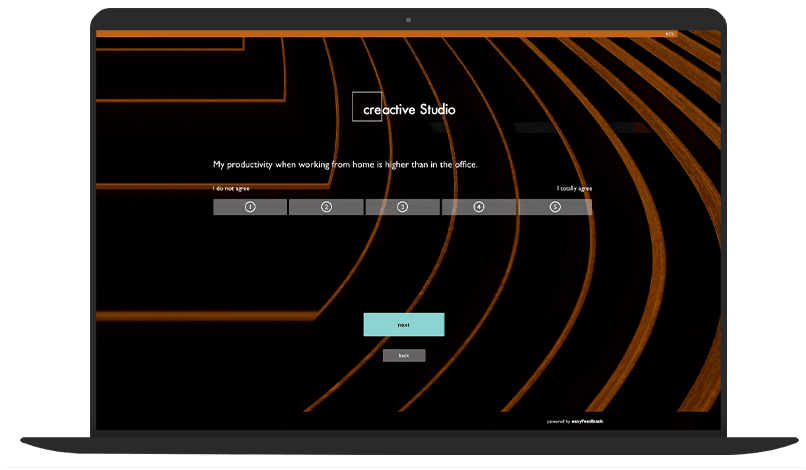This screenshot has height=470, width=806.
Task: Pick the circled number 3 rating
Action: pos(402,207)
